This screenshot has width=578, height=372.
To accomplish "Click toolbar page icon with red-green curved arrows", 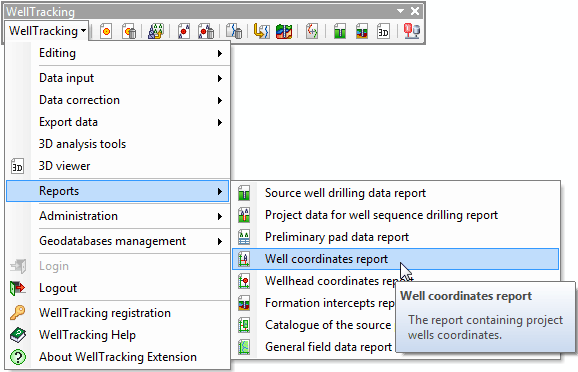I will [312, 31].
